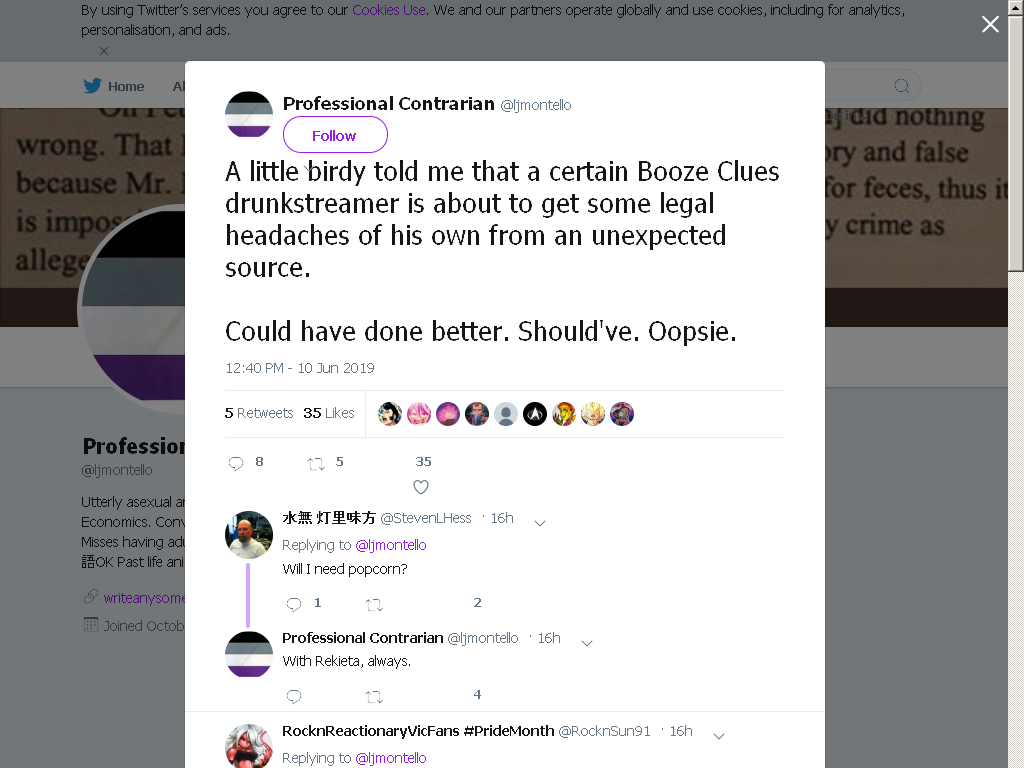The height and width of the screenshot is (768, 1024).
Task: Retweet the 'Will I need popcorn?' reply
Action: tap(374, 605)
